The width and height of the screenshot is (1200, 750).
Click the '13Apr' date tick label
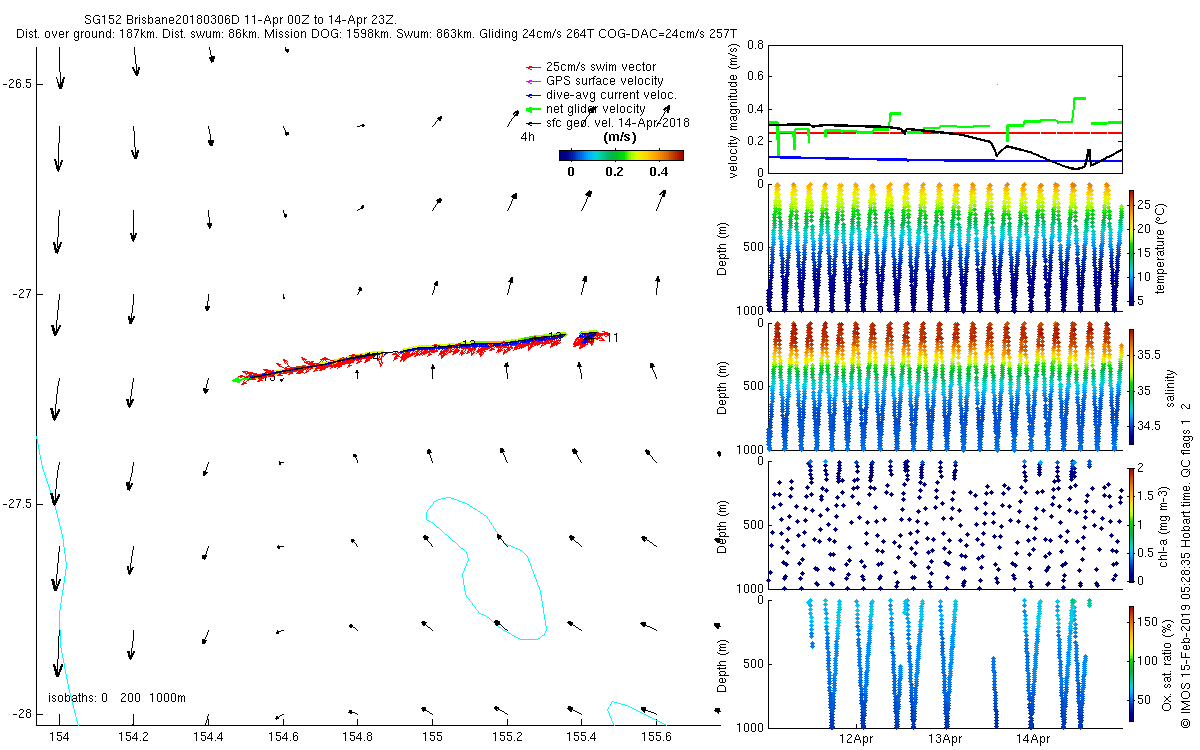coord(945,740)
